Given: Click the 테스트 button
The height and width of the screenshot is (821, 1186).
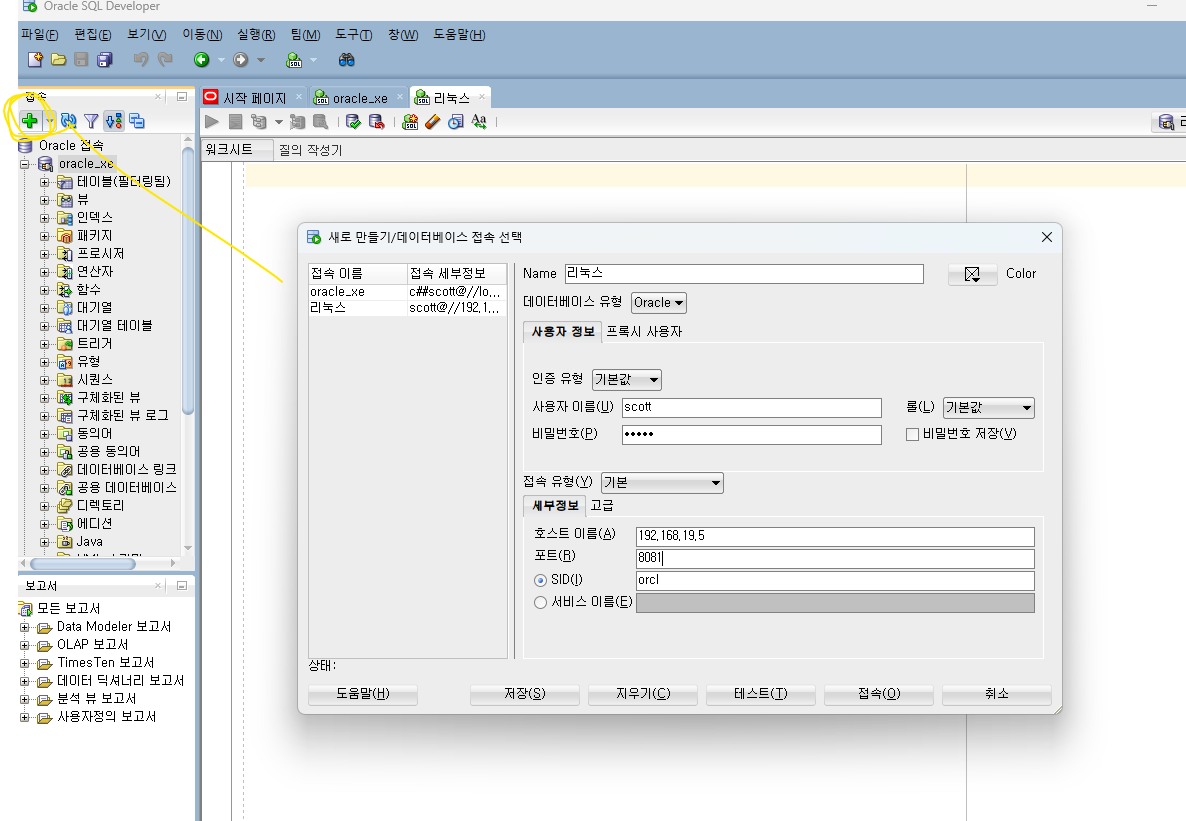Looking at the screenshot, I should [x=761, y=694].
